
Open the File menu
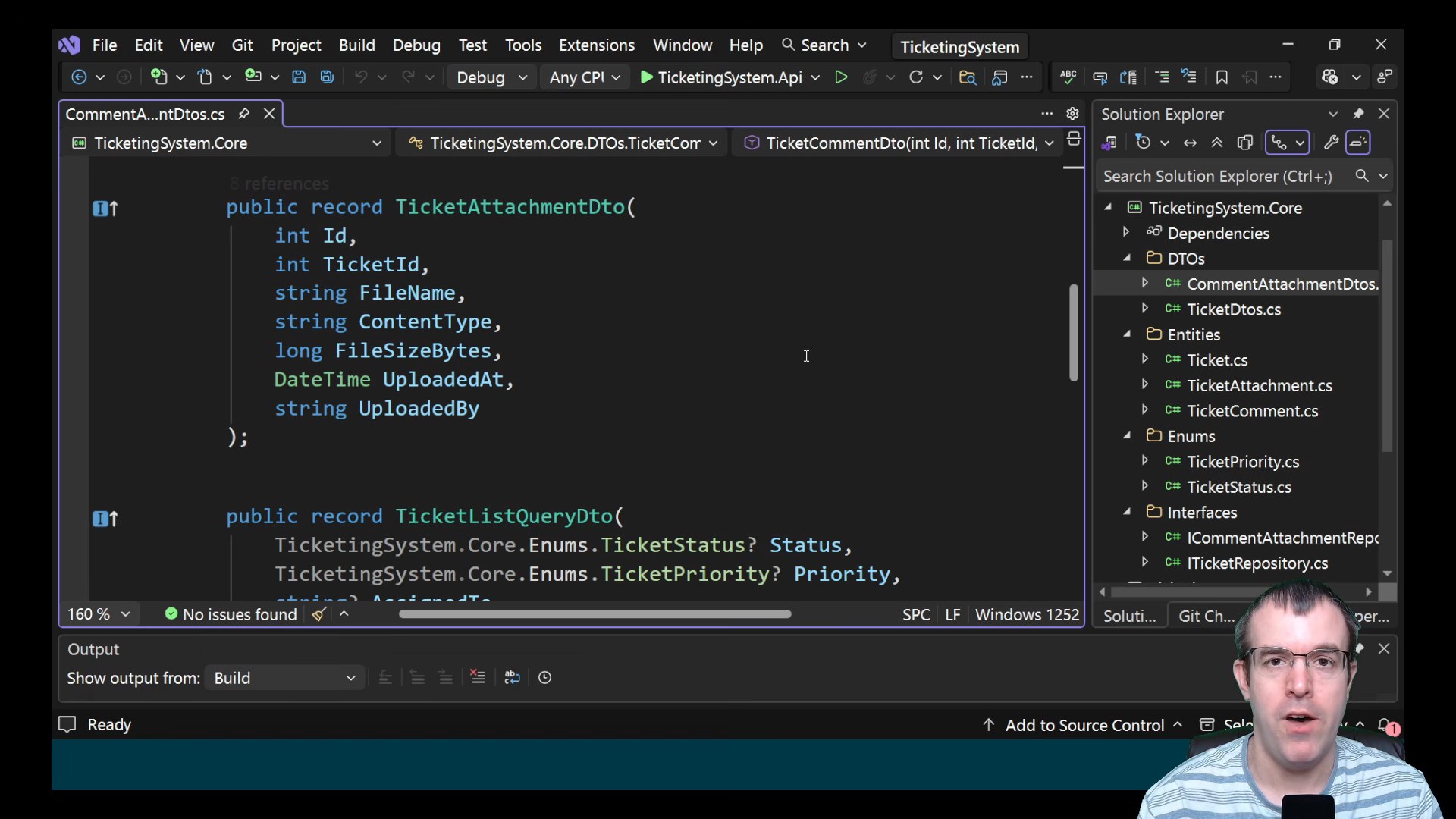105,45
